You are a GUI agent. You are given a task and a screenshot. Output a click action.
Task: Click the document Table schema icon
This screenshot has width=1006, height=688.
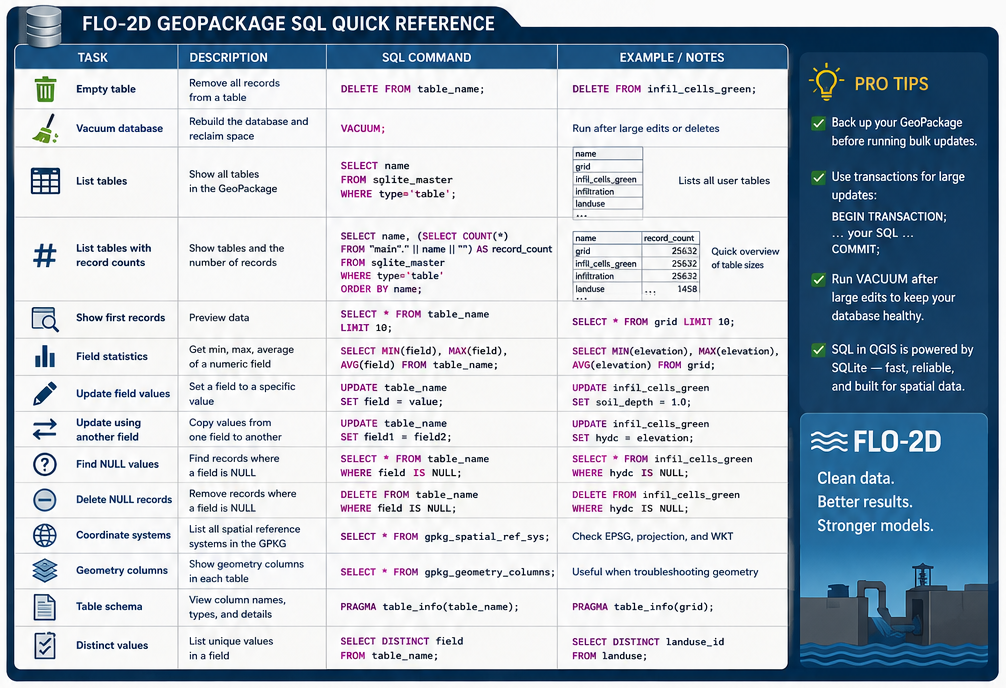(45, 607)
